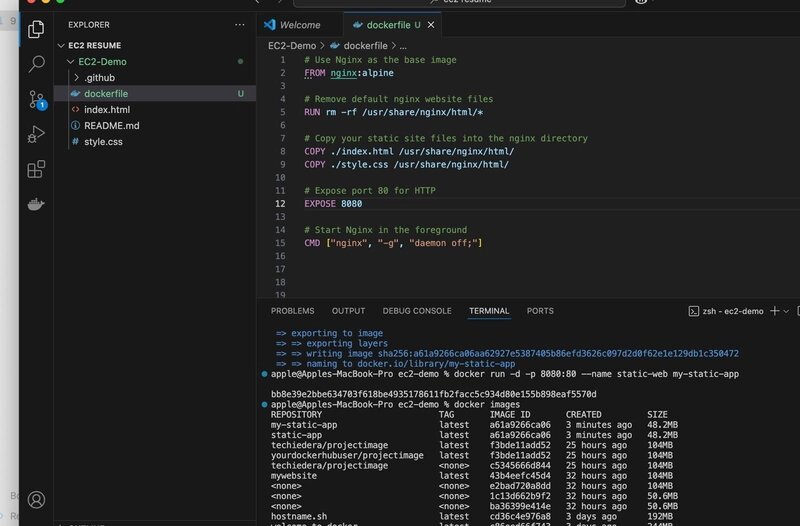The image size is (800, 526).
Task: Click the EXPLORER panel title
Action: [89, 24]
